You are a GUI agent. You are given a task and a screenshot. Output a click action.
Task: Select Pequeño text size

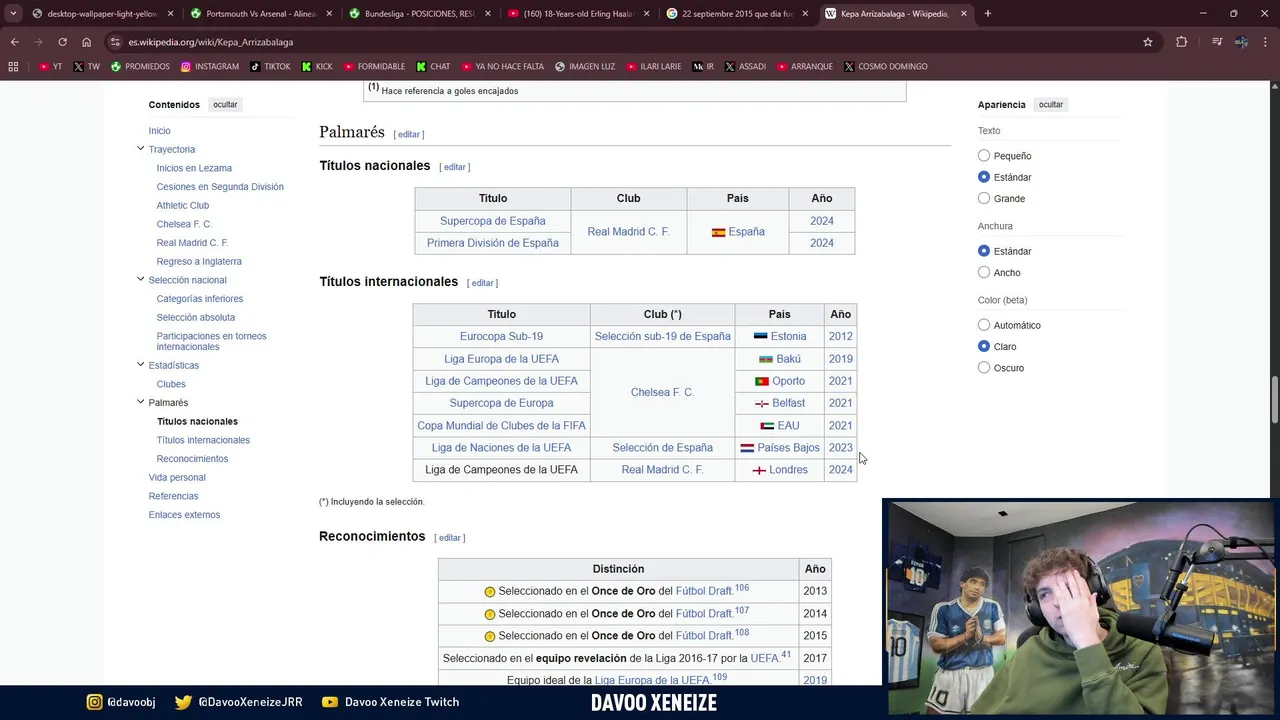984,156
